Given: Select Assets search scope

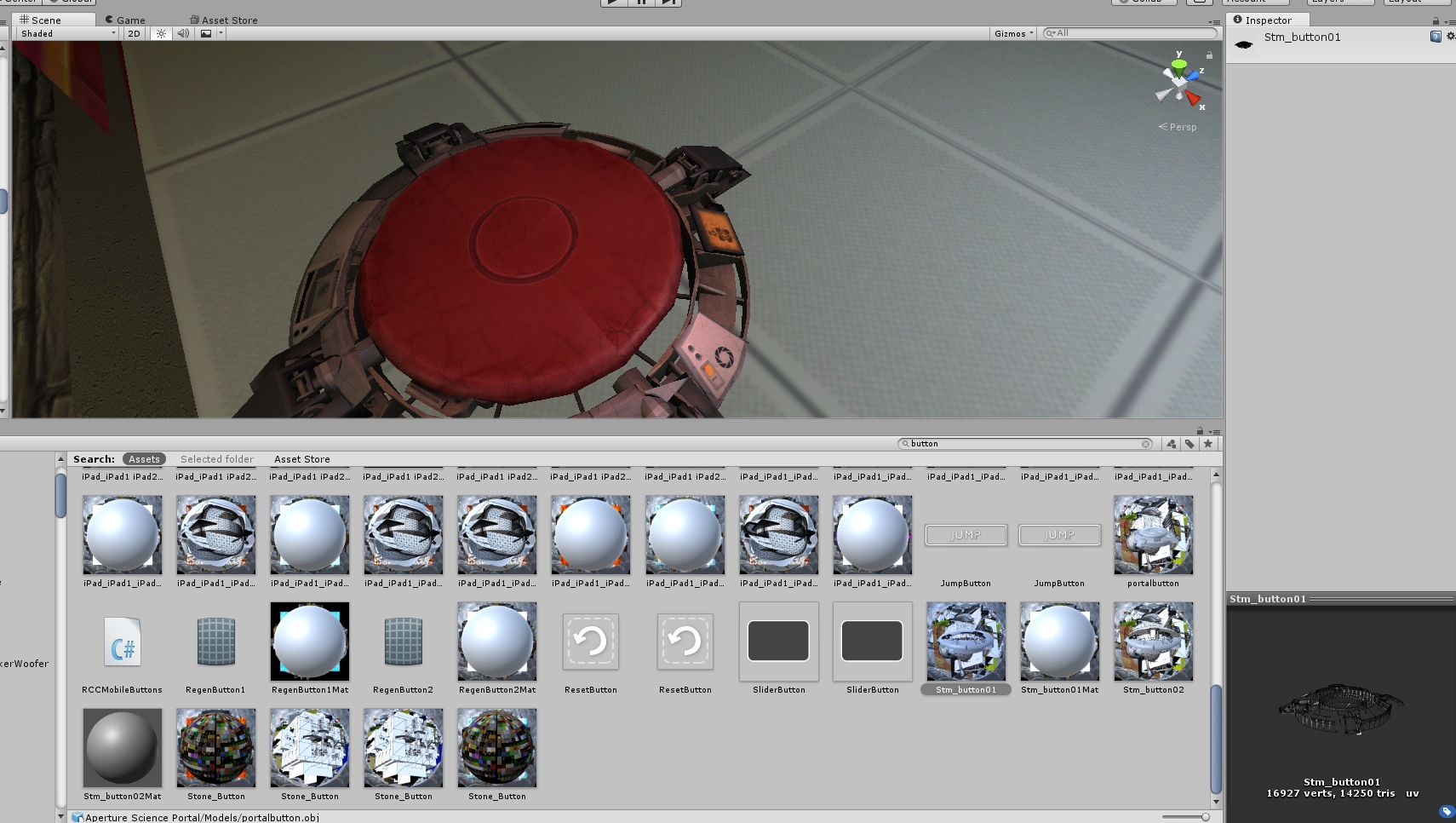Looking at the screenshot, I should (x=144, y=459).
